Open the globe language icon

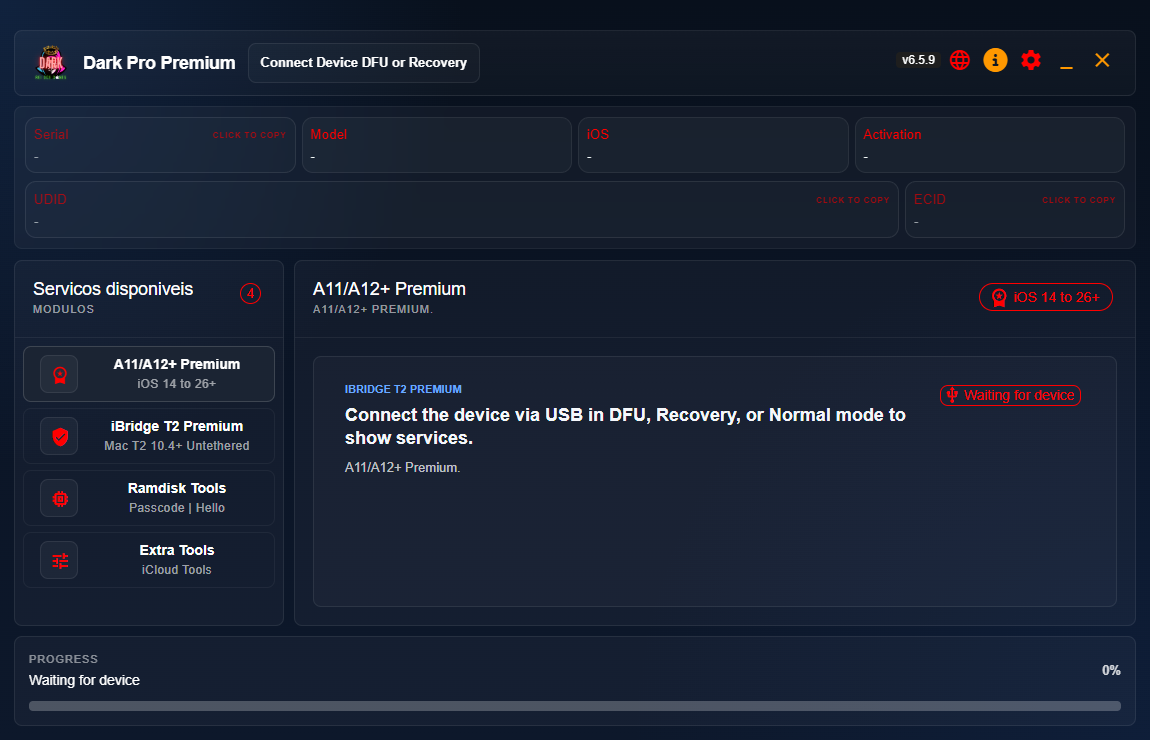coord(959,60)
